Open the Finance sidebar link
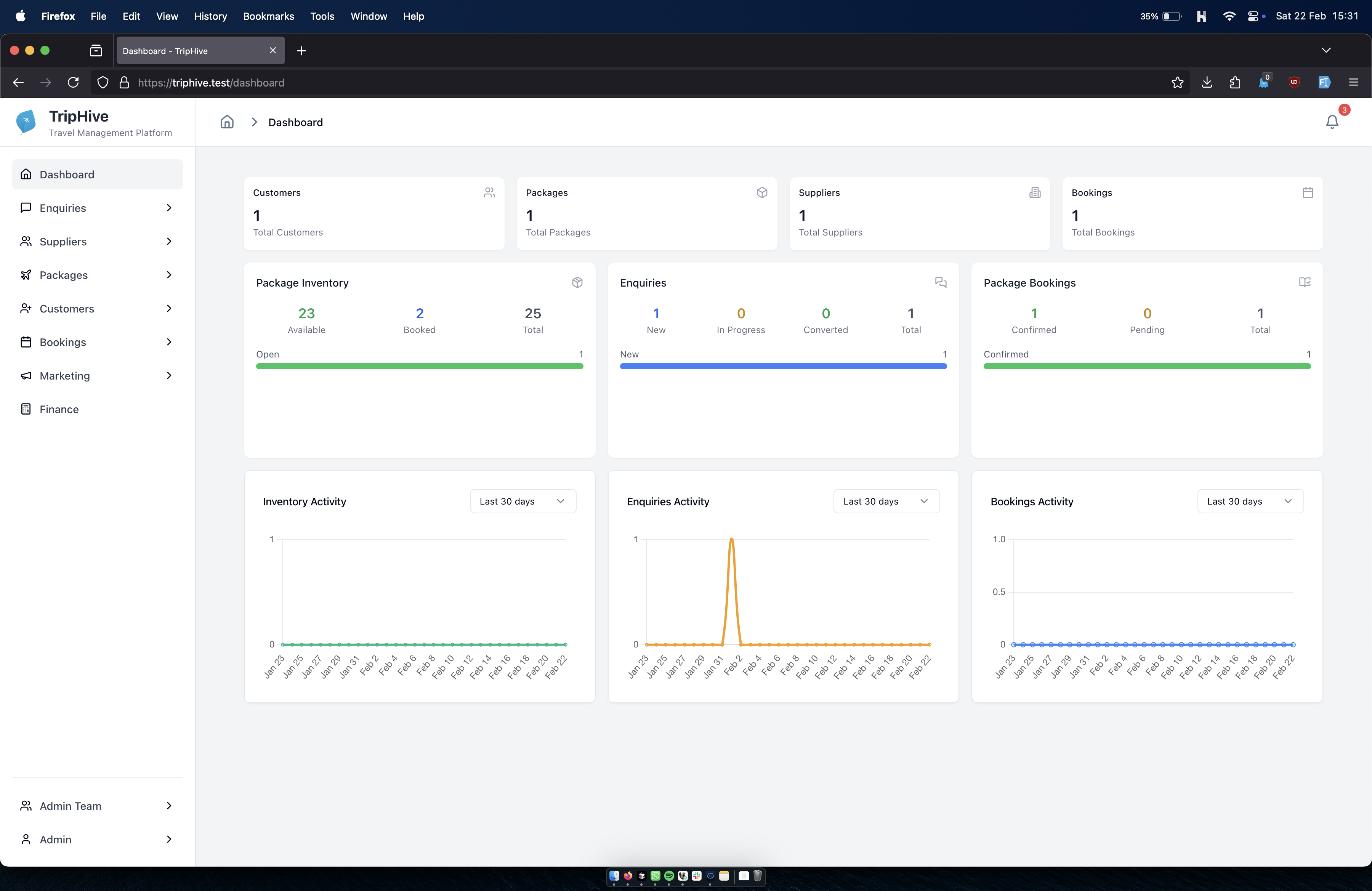This screenshot has height=891, width=1372. pyautogui.click(x=98, y=409)
